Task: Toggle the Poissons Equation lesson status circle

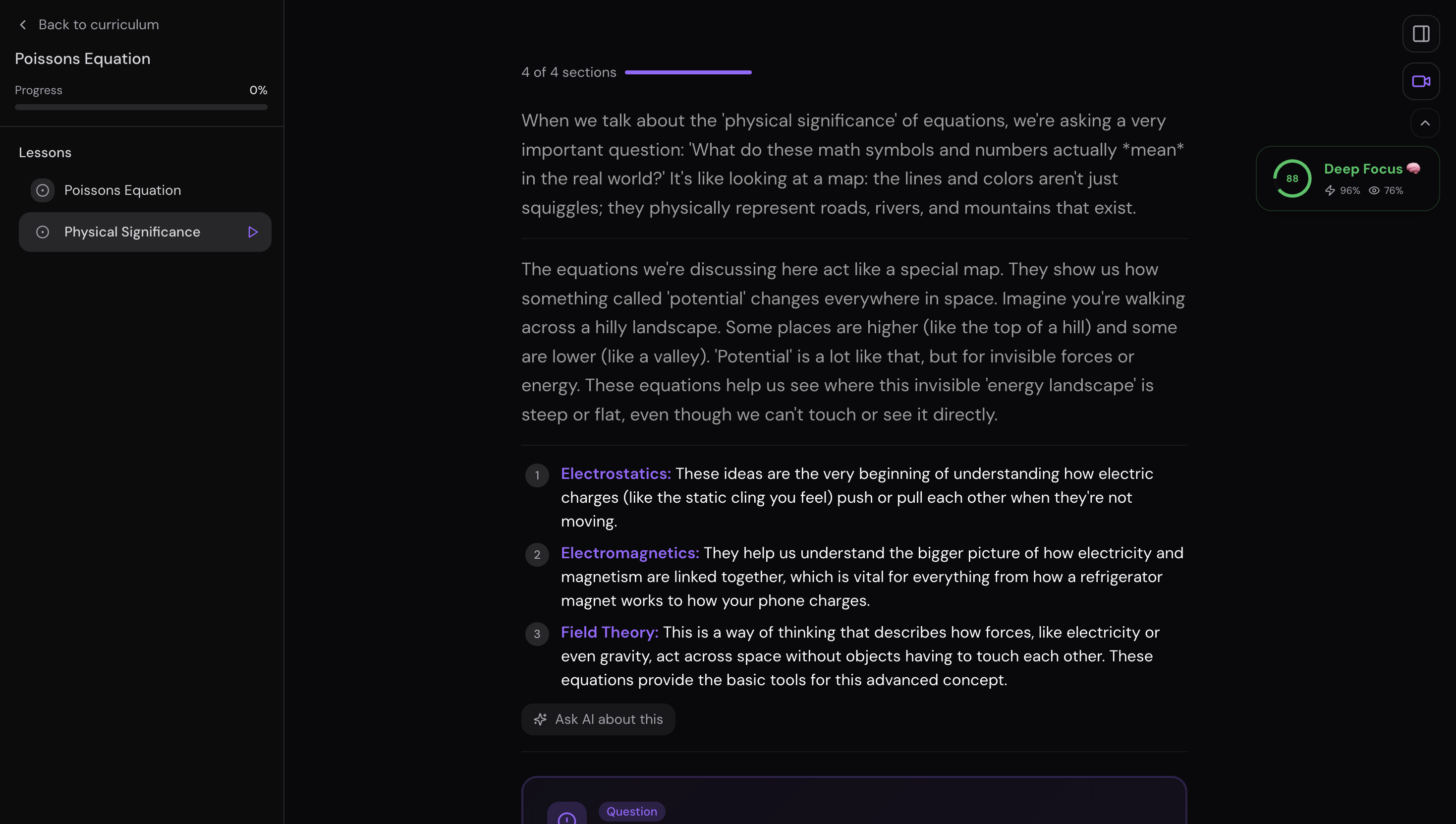Action: tap(43, 191)
